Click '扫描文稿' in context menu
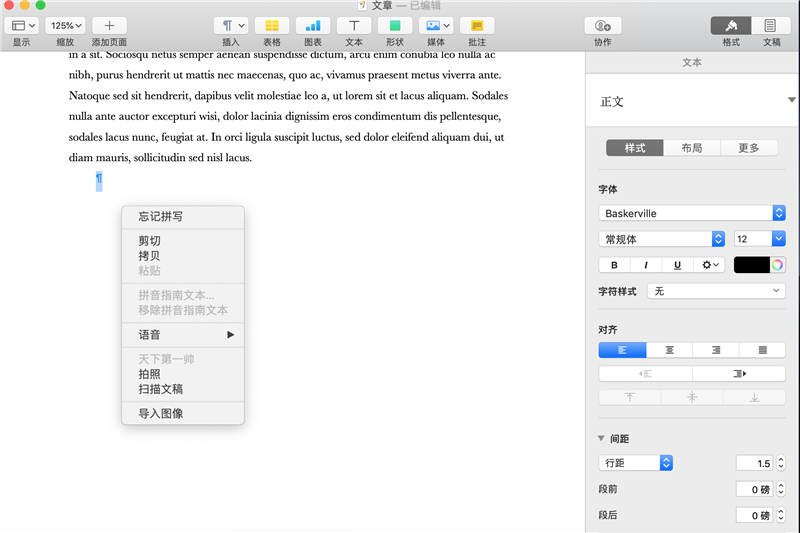The height and width of the screenshot is (533, 800). point(161,389)
